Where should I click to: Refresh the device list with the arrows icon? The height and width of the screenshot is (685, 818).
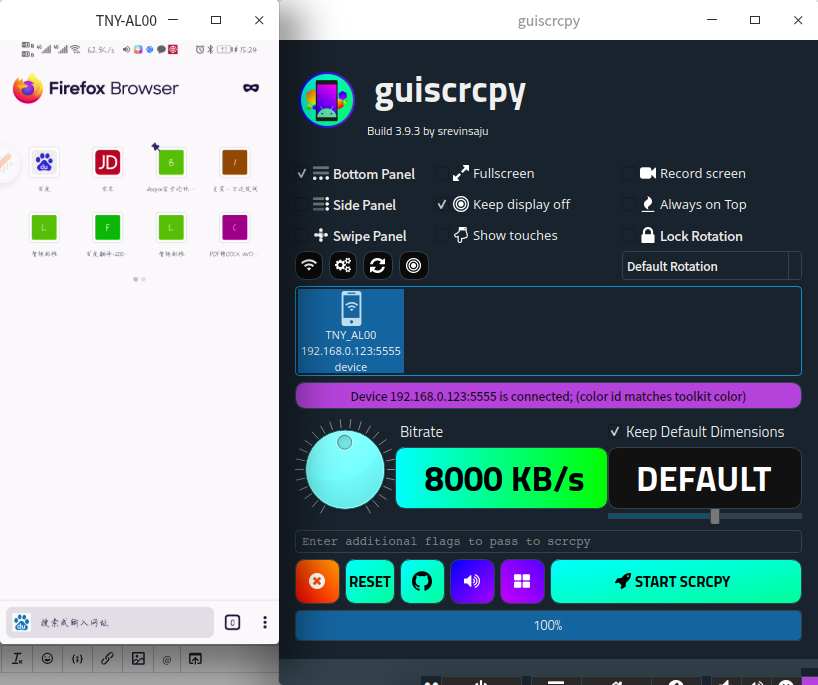(x=378, y=266)
